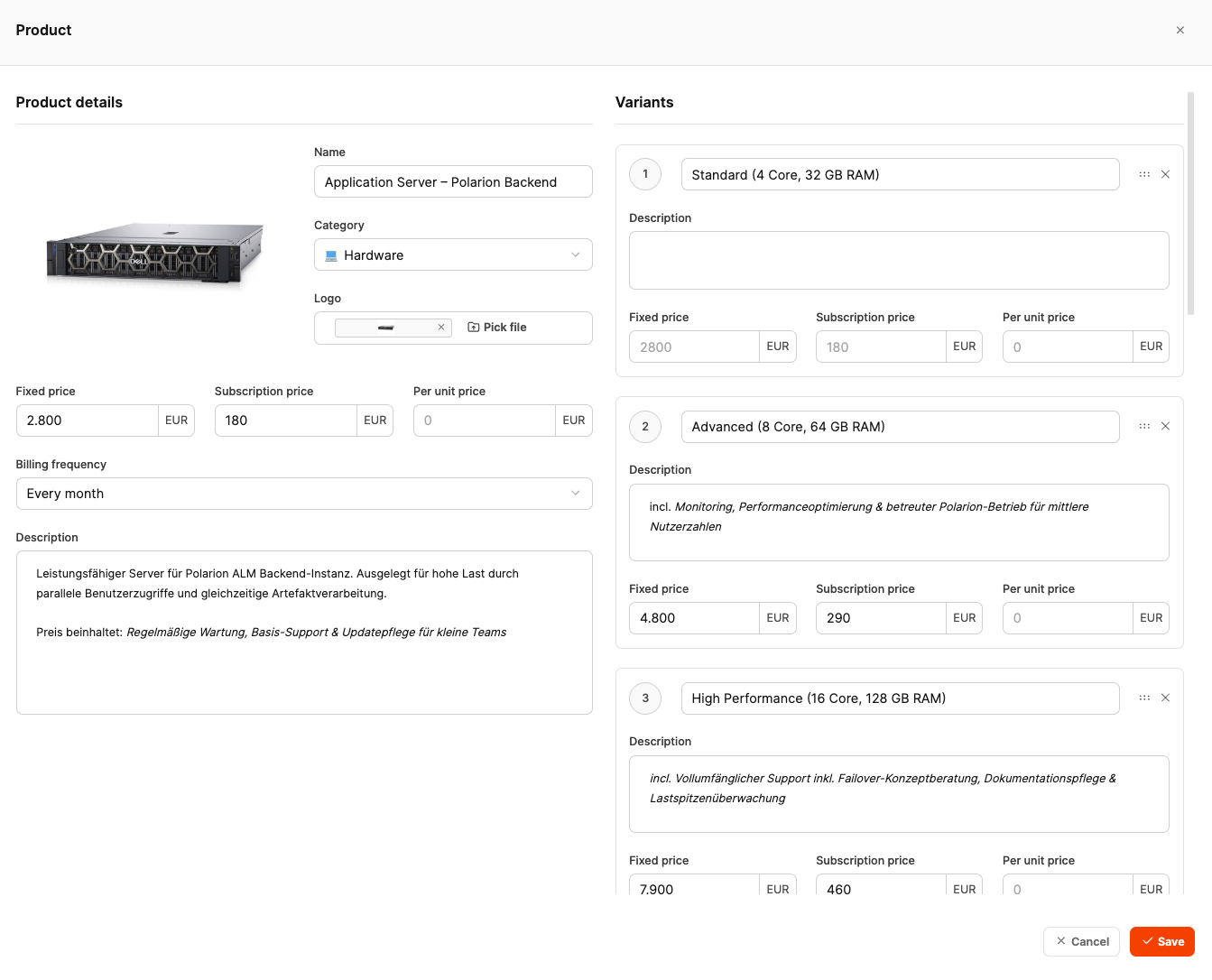Click the number 1 badge of the first variant
The width and height of the screenshot is (1212, 980).
[645, 174]
